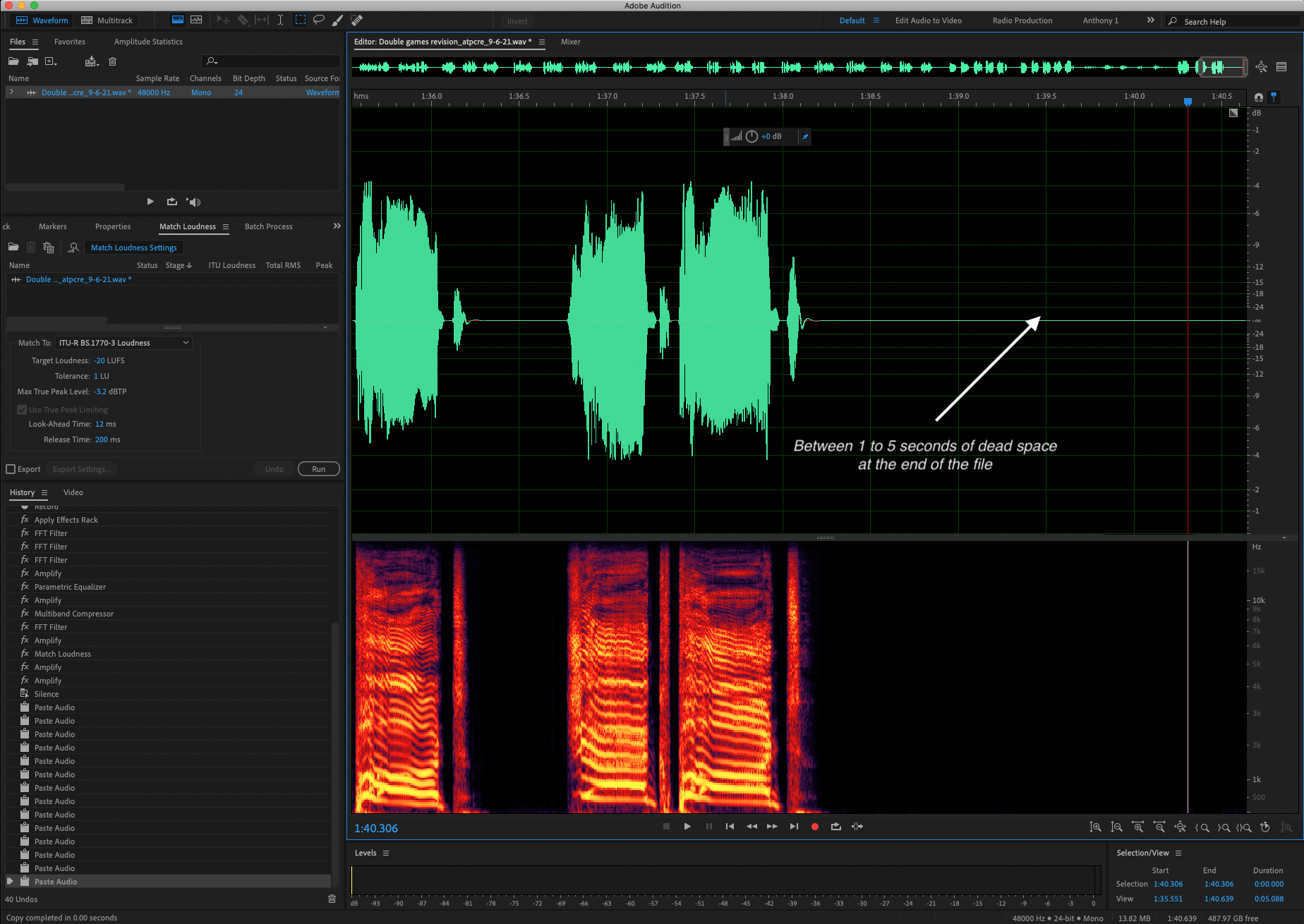1304x924 pixels.
Task: Open the Mixer tab
Action: click(570, 42)
